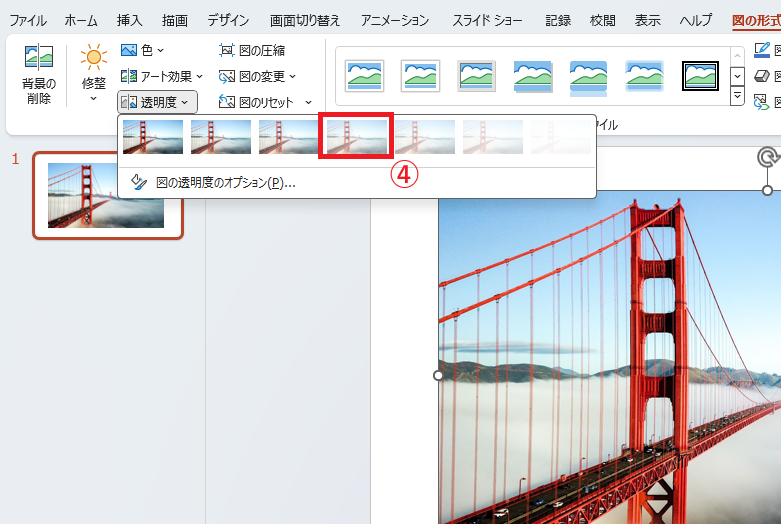The height and width of the screenshot is (524, 781).
Task: Switch to the 校閲 tab
Action: pos(603,20)
